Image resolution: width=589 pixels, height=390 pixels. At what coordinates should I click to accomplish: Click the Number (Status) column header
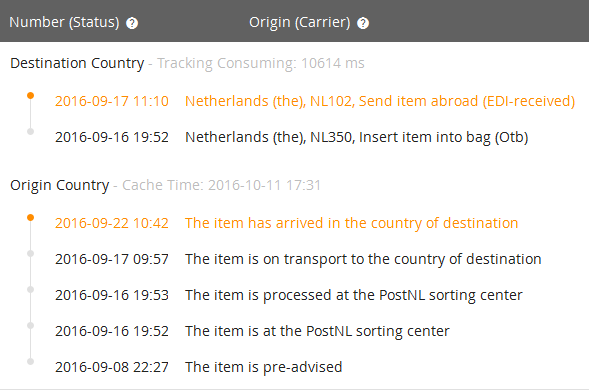tap(64, 22)
